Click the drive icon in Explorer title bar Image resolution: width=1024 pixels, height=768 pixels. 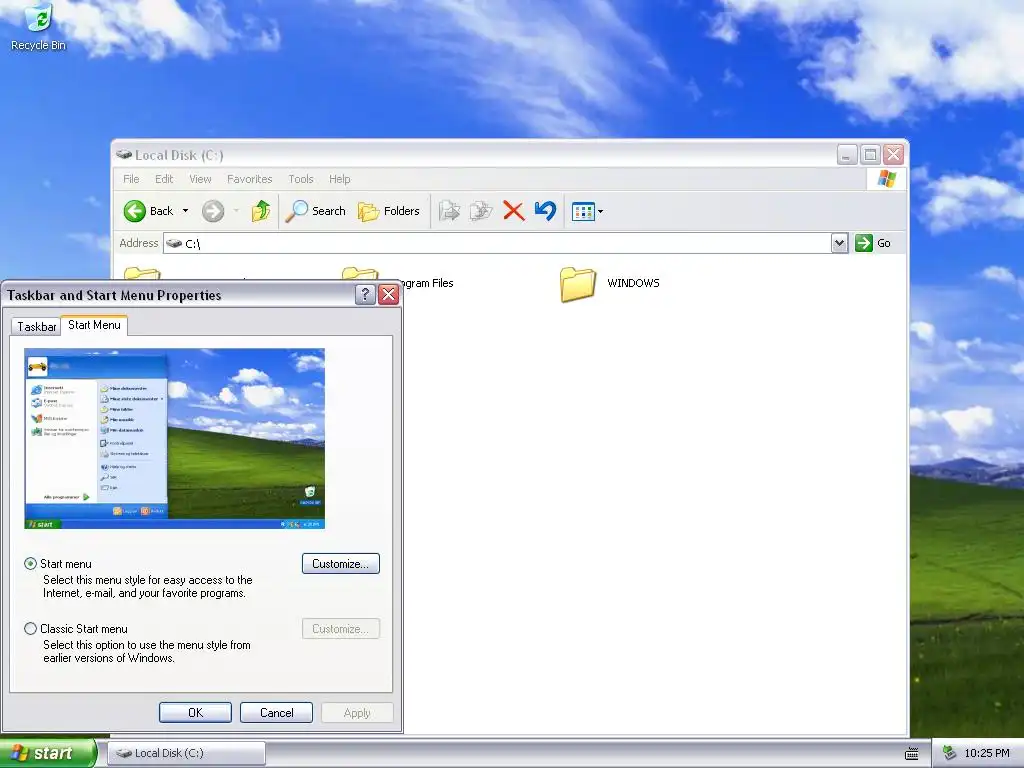[x=124, y=155]
